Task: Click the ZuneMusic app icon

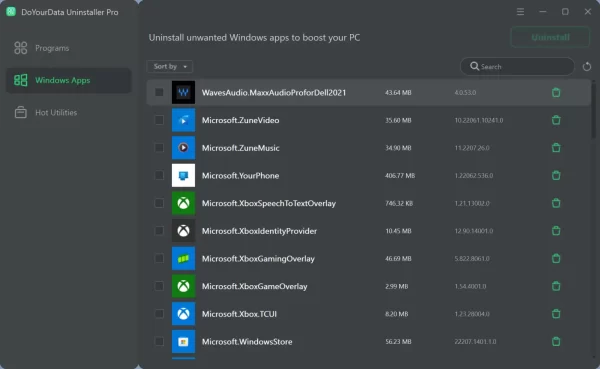Action: [x=183, y=147]
